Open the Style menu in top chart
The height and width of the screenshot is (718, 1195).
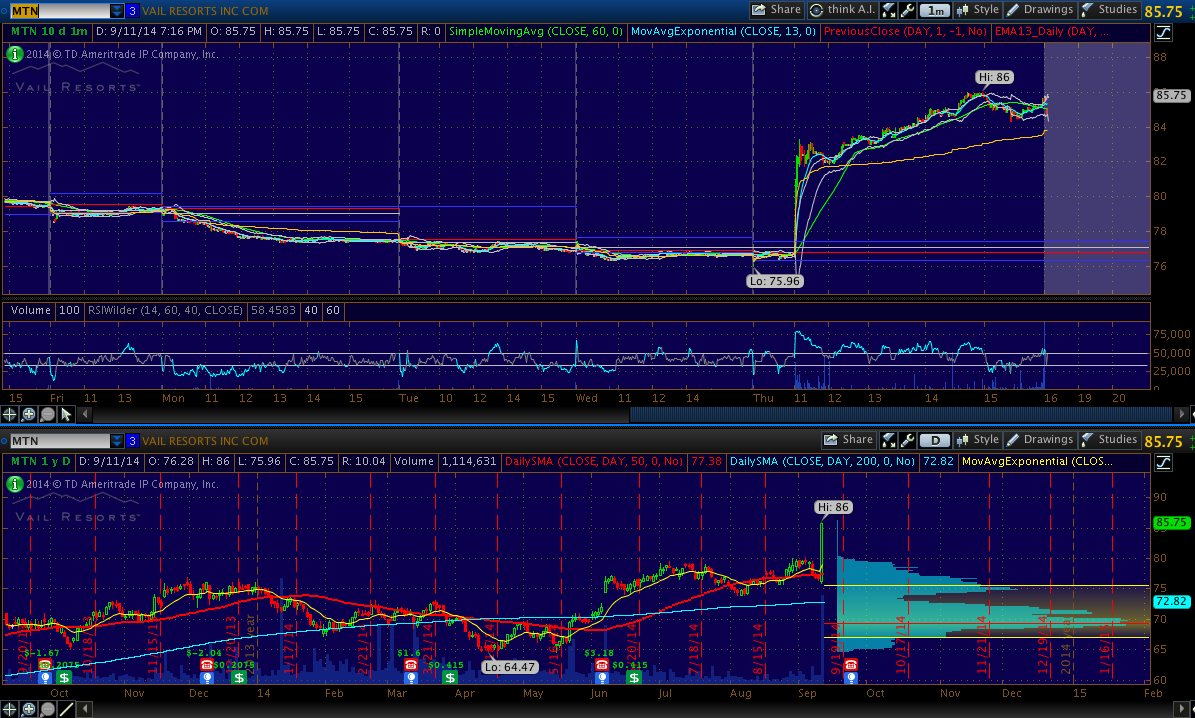click(x=977, y=10)
